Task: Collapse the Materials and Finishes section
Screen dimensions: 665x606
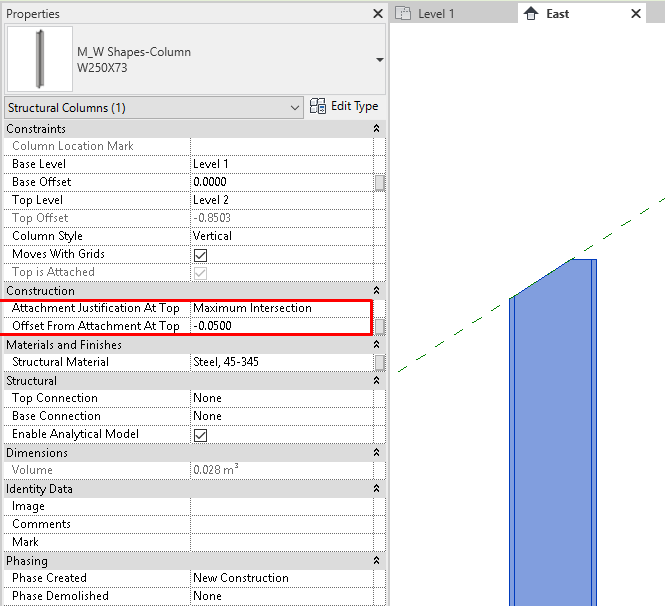Action: [x=376, y=344]
